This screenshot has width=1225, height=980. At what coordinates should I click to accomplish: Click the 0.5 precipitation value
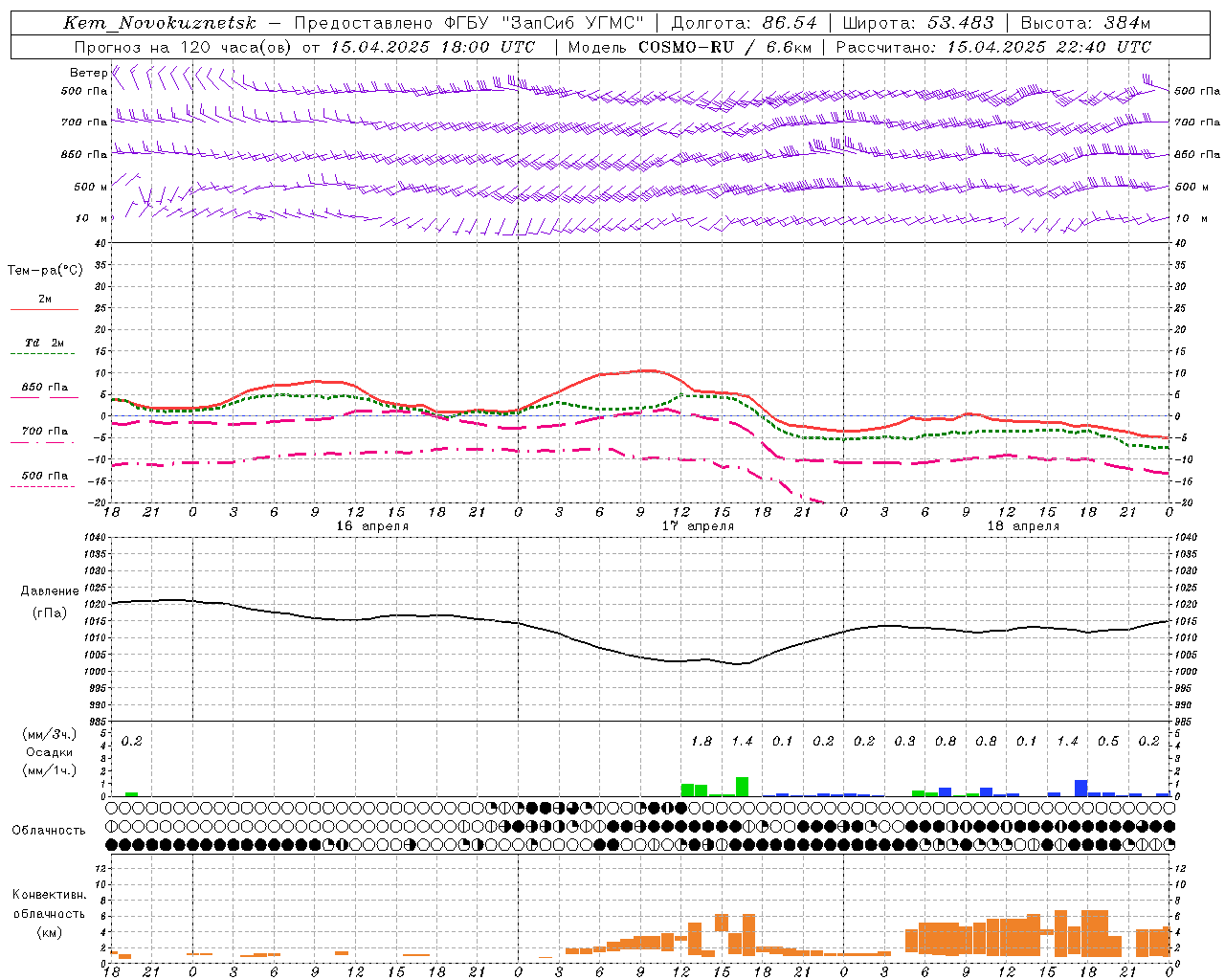[x=1108, y=742]
